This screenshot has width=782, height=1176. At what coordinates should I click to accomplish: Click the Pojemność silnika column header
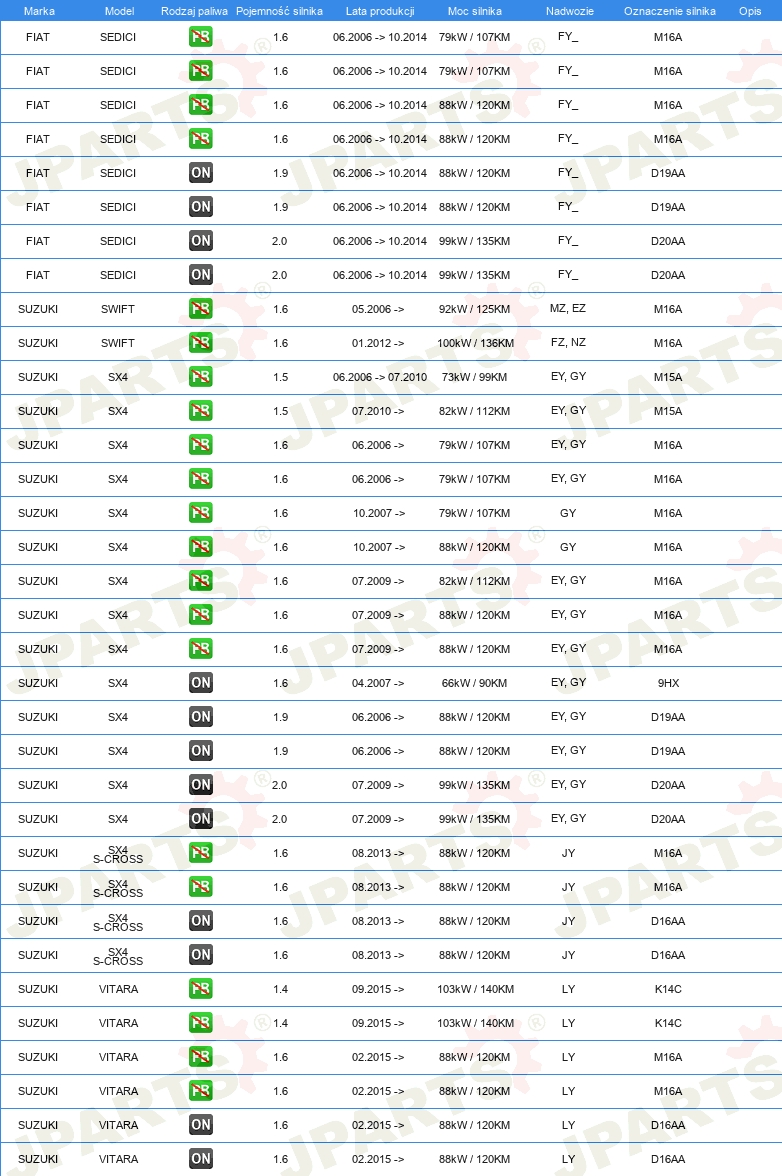click(279, 11)
